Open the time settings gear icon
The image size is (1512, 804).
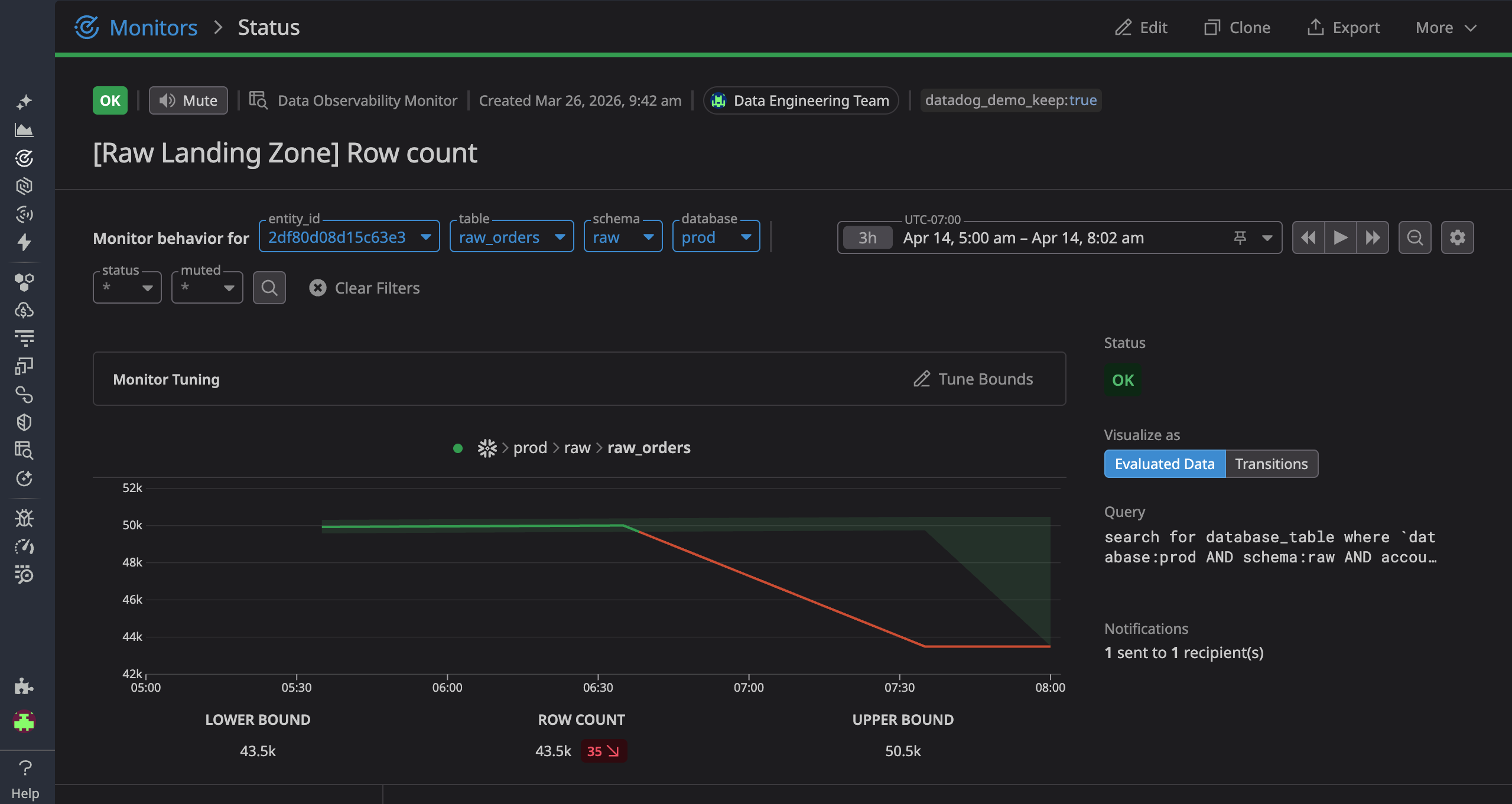1457,237
